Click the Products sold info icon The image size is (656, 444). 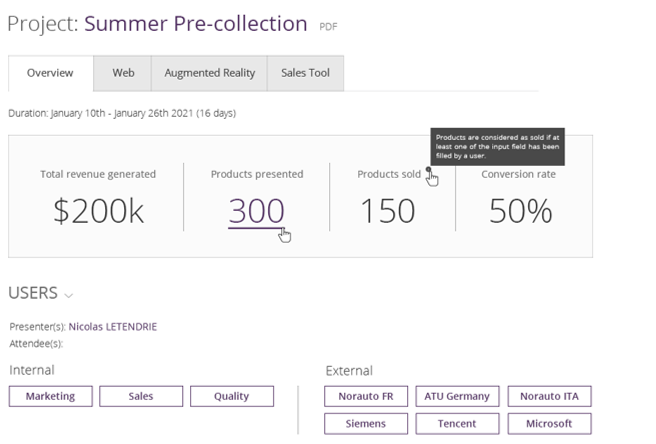tap(429, 170)
